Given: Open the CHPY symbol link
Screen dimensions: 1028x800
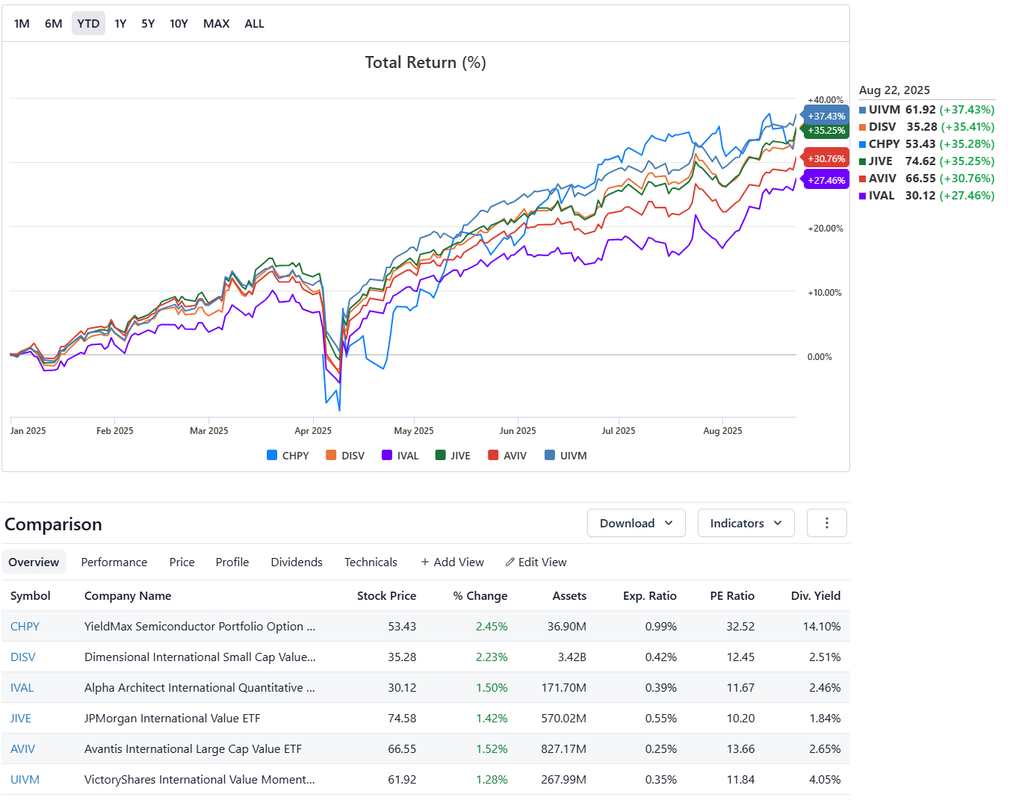Looking at the screenshot, I should (25, 626).
